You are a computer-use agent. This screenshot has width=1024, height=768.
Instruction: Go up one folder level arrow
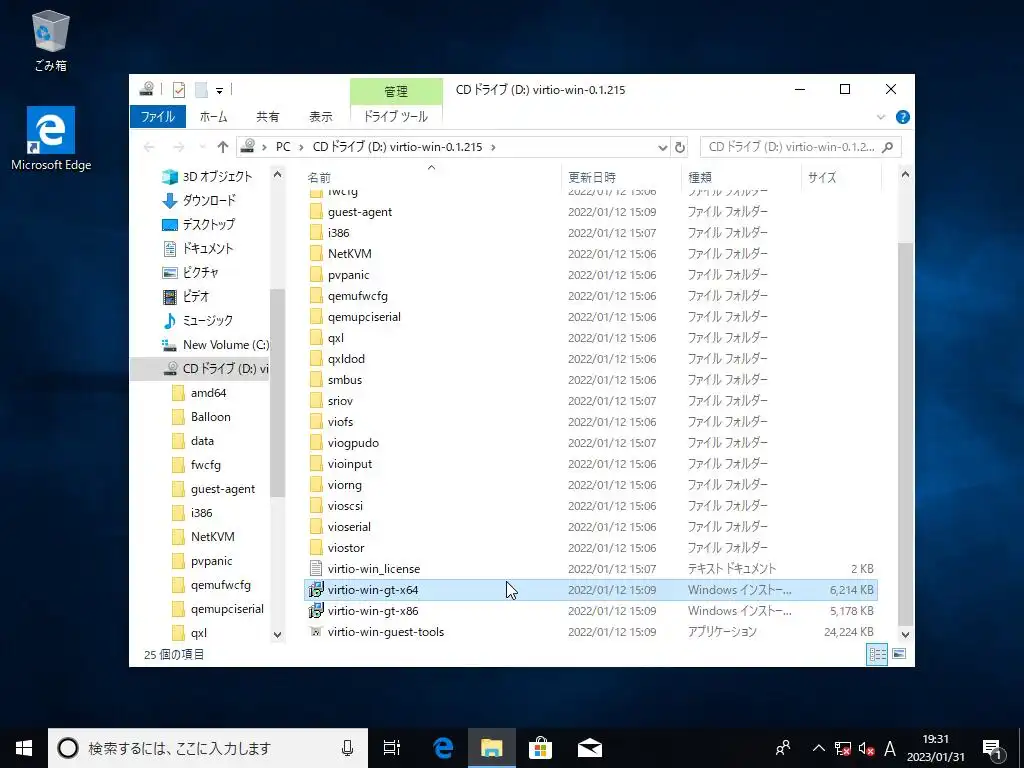tap(223, 147)
